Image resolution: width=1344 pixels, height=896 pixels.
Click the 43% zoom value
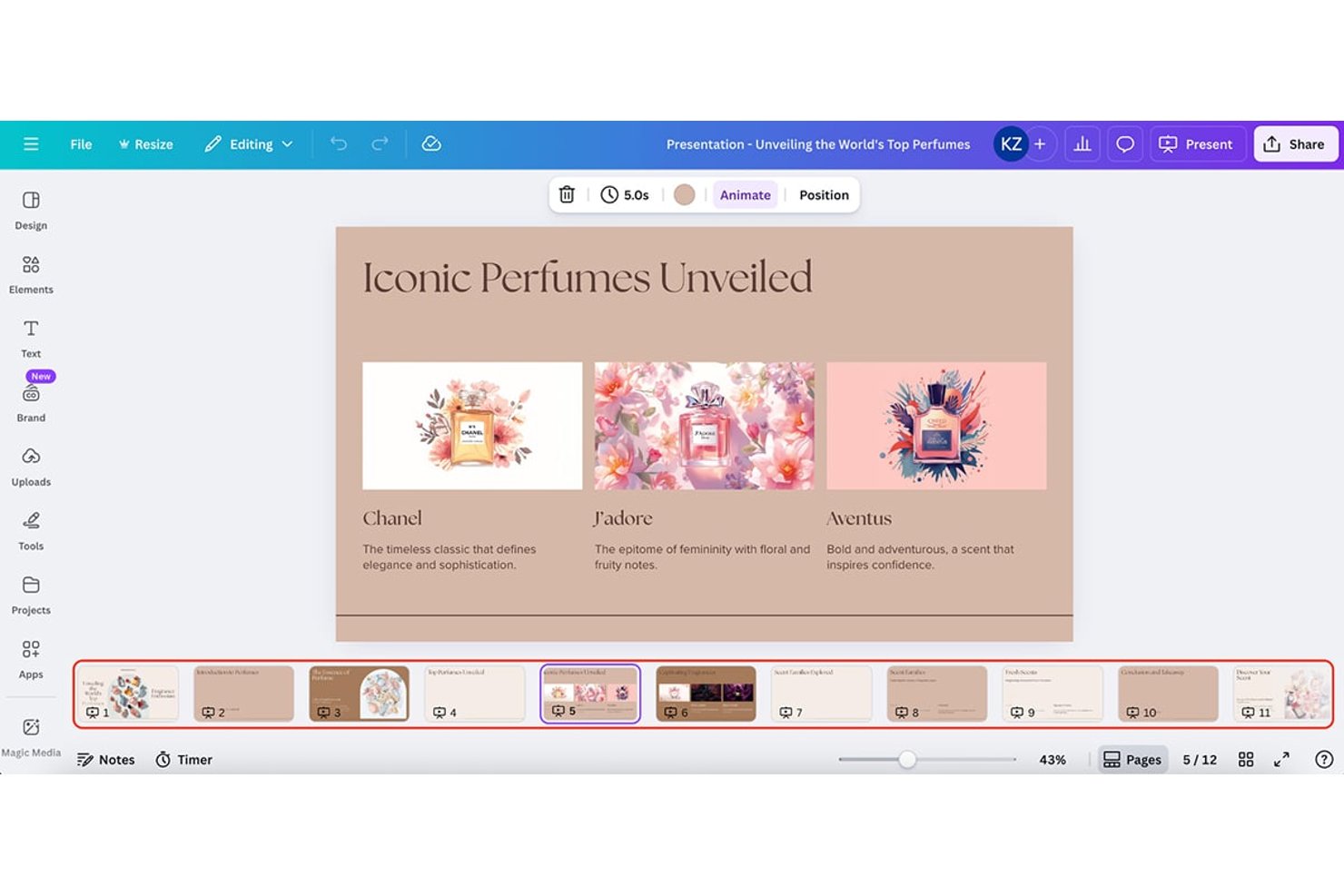[1052, 760]
